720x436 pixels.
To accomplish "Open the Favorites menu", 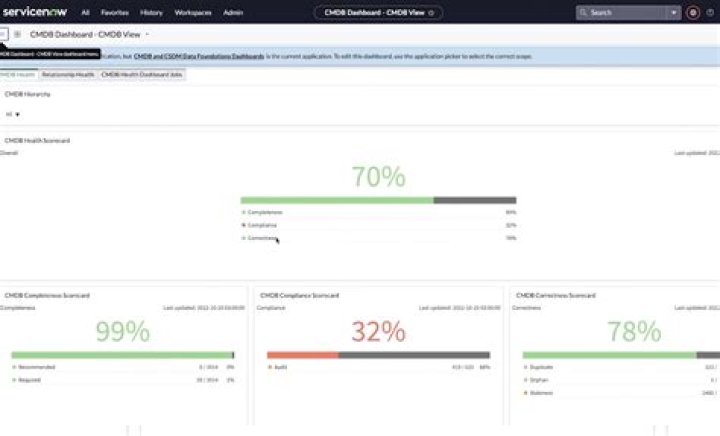I will coord(115,13).
